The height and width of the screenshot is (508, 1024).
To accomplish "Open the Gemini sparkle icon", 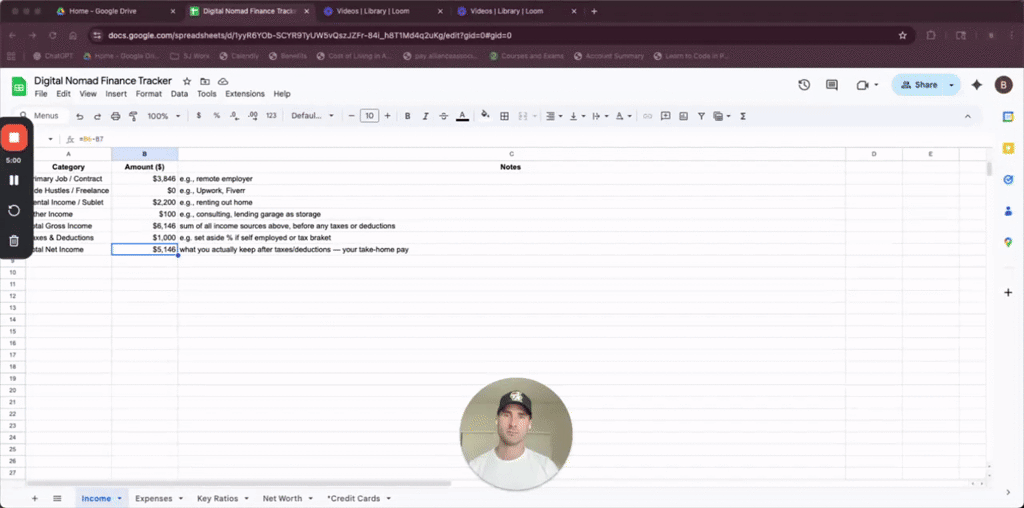I will click(x=977, y=85).
